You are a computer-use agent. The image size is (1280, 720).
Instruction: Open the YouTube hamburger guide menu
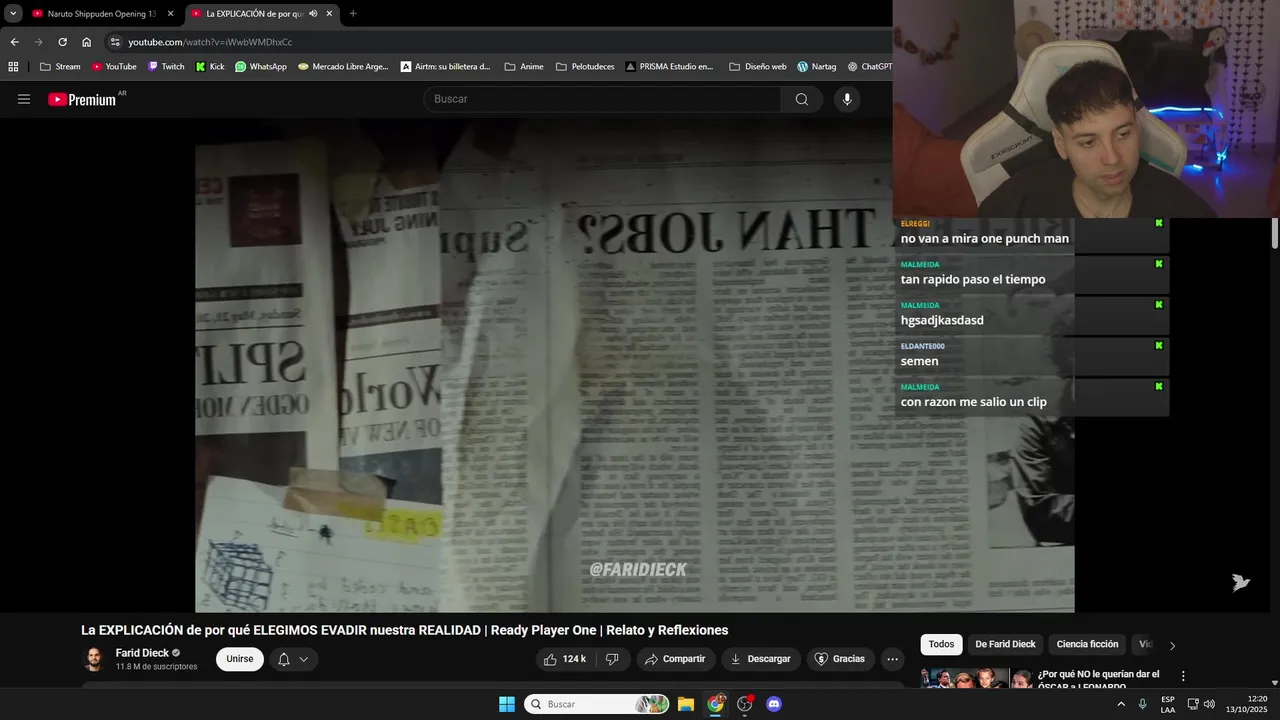[x=24, y=99]
